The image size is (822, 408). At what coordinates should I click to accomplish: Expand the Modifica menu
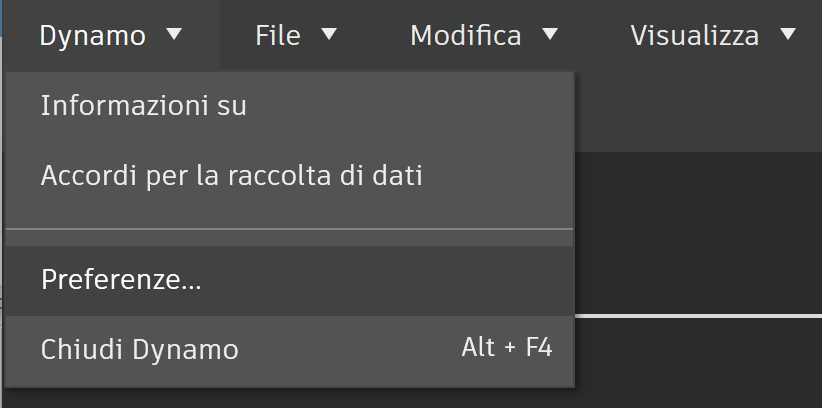pyautogui.click(x=484, y=35)
